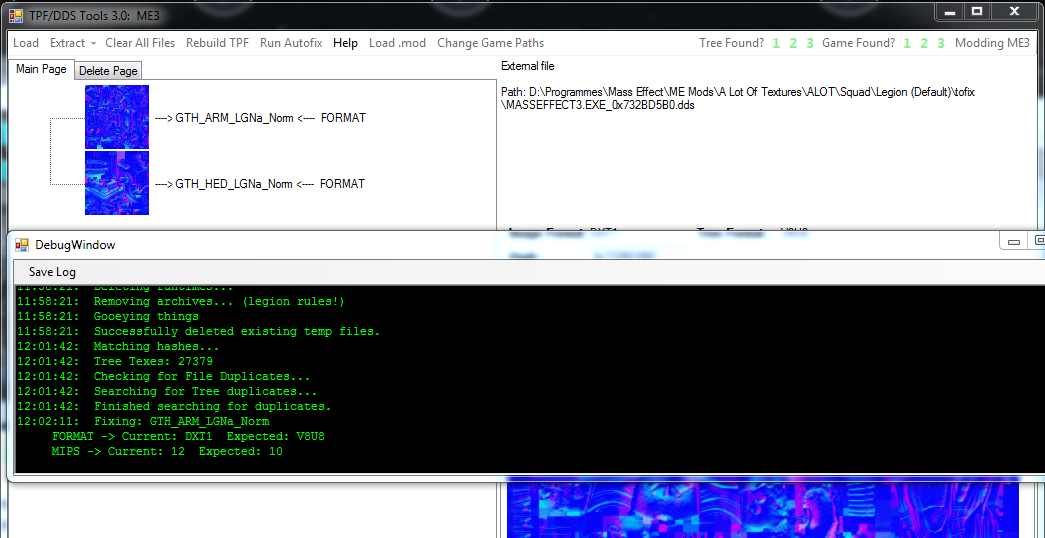This screenshot has height=538, width=1045.
Task: Click Save Log in DebugWindow
Action: [x=52, y=272]
